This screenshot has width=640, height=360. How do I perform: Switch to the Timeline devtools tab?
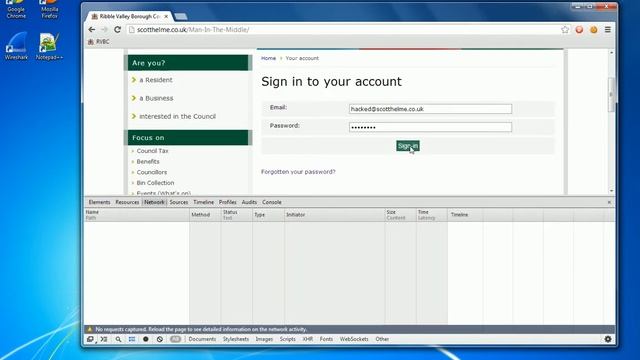[x=203, y=202]
